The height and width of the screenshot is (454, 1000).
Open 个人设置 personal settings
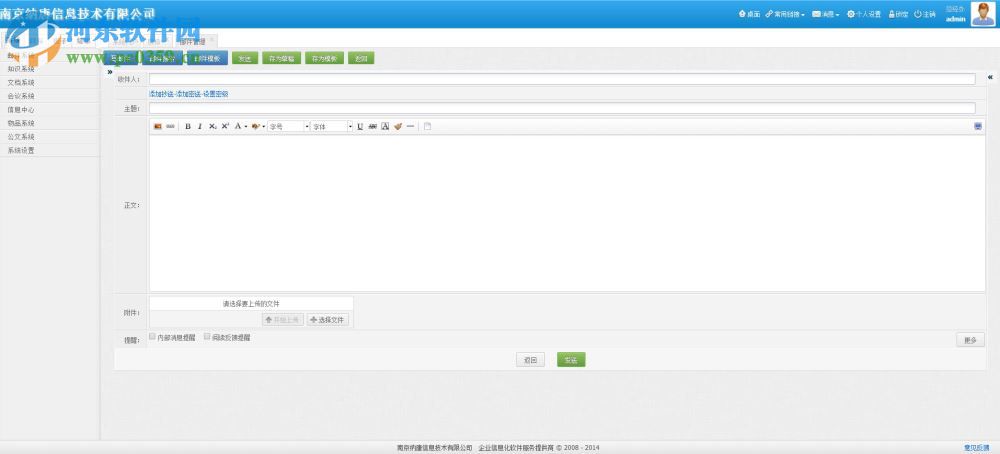click(x=864, y=14)
